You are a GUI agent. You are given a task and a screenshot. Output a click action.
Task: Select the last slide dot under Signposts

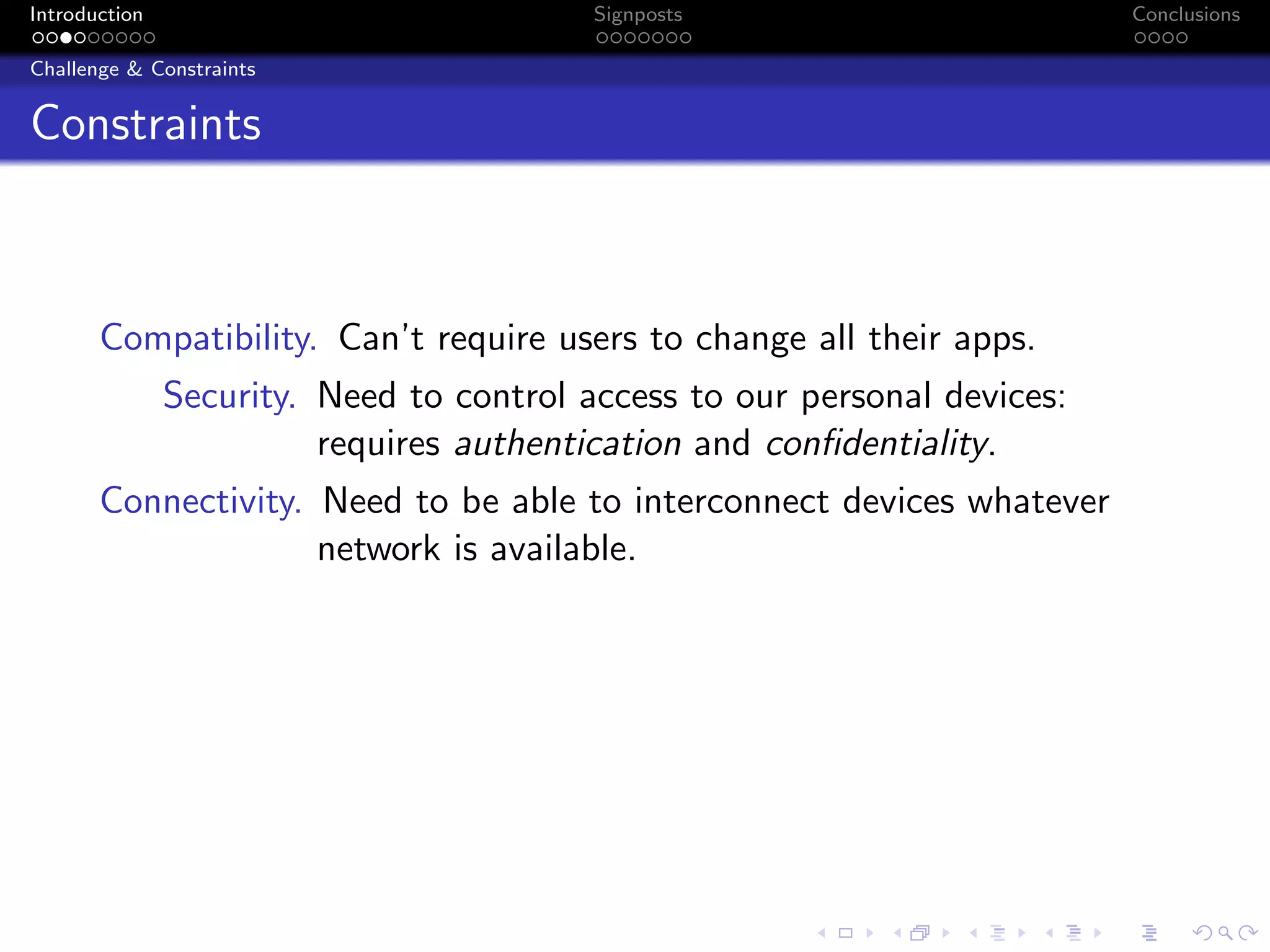pyautogui.click(x=685, y=38)
